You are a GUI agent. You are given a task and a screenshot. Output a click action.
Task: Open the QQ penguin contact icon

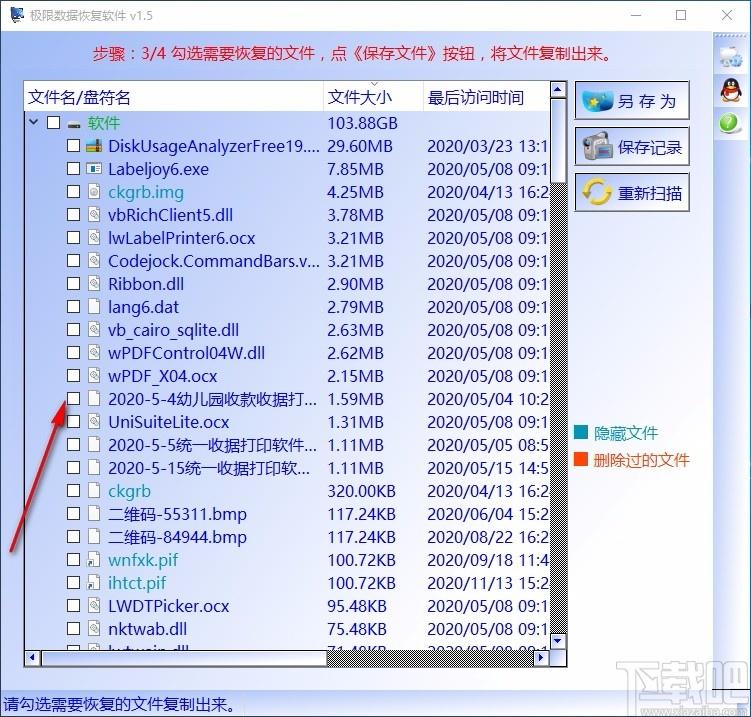pyautogui.click(x=731, y=90)
